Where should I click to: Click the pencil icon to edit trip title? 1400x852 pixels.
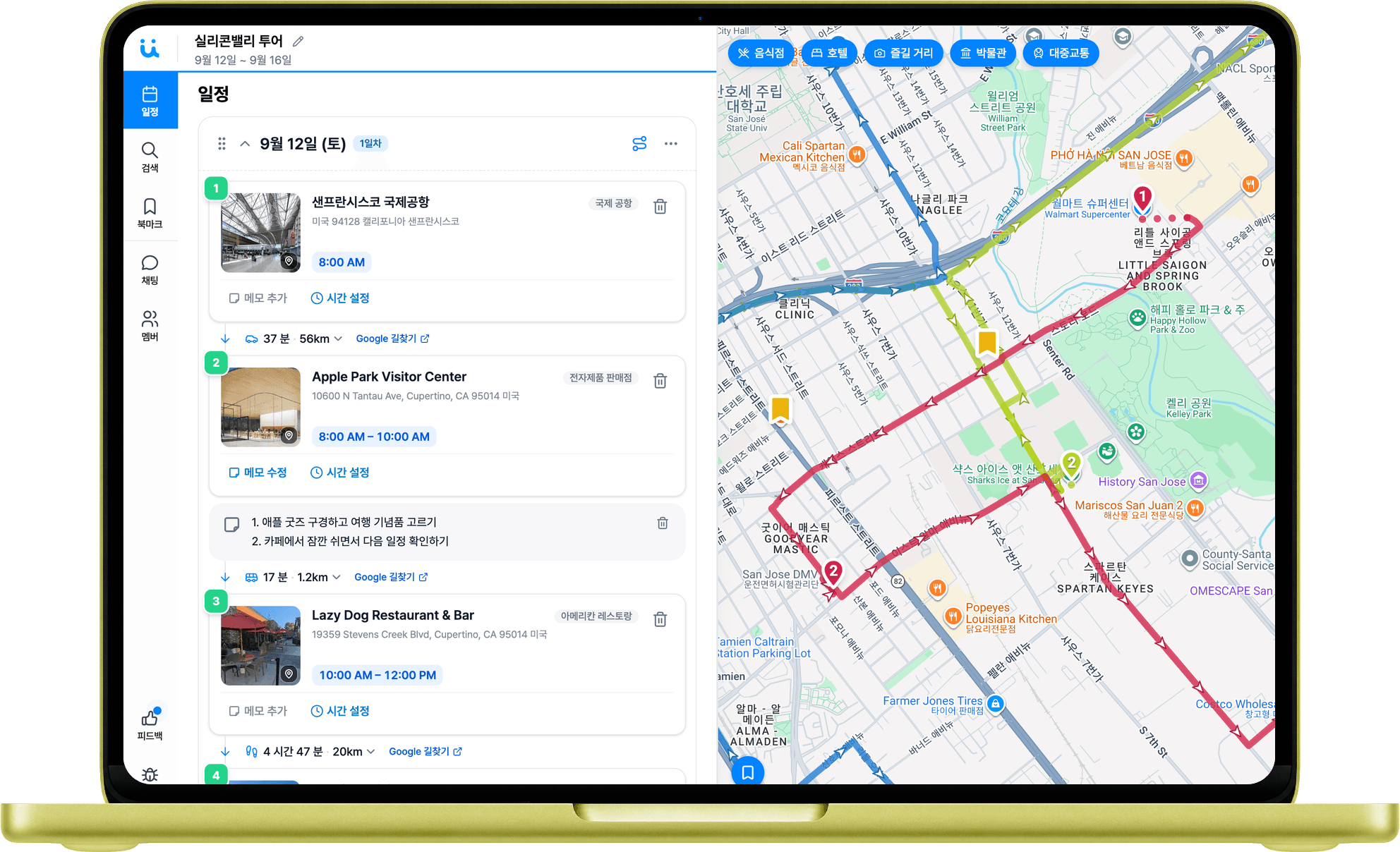coord(298,42)
